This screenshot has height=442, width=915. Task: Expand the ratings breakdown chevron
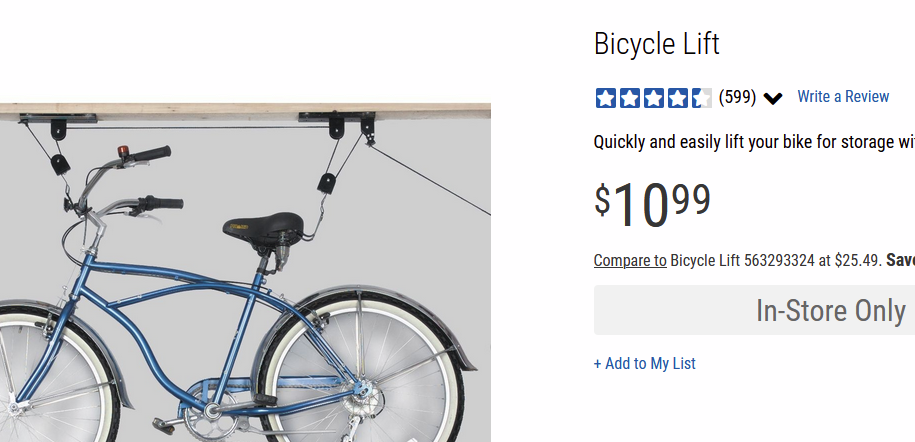click(773, 98)
